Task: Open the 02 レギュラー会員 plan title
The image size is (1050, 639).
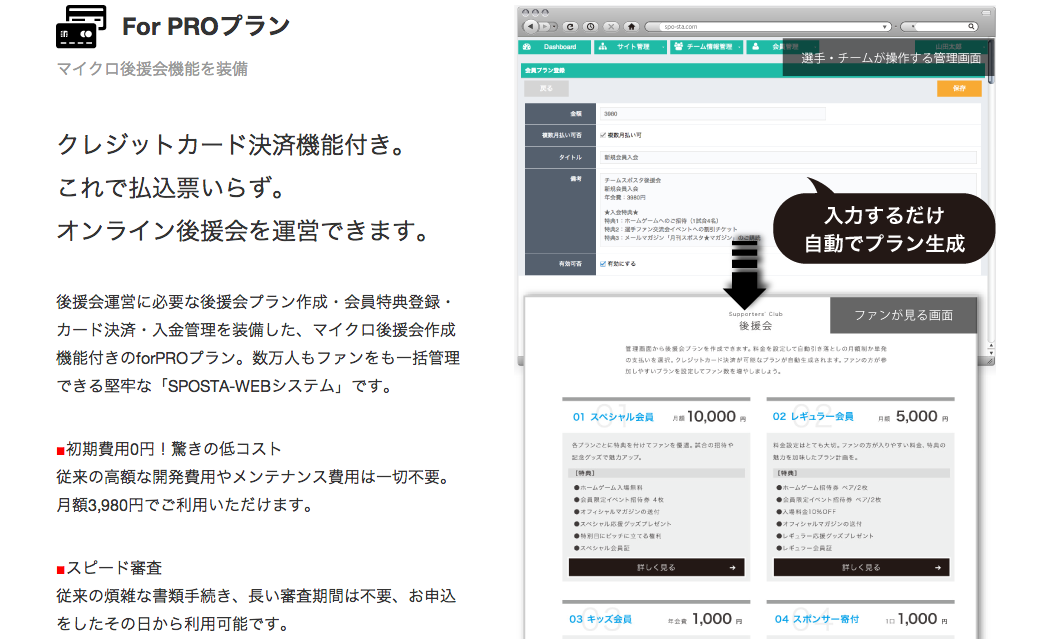Action: (x=813, y=417)
